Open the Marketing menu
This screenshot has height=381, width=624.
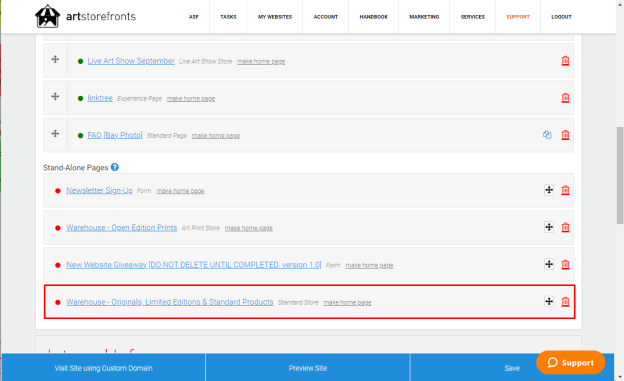(x=424, y=17)
